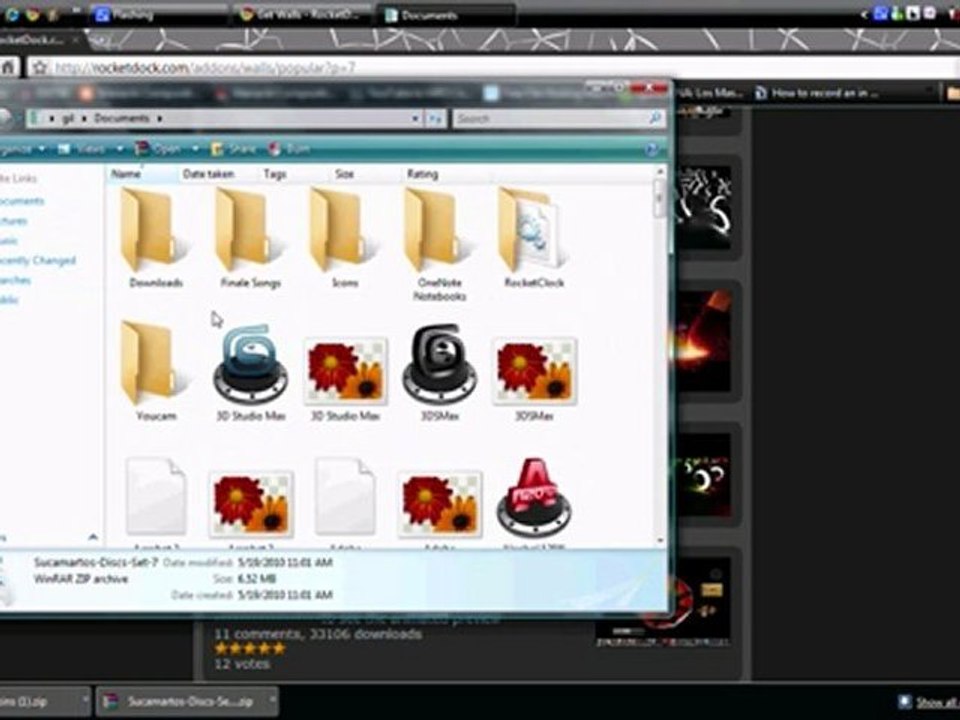Click Documents breadcrumb in address bar
The height and width of the screenshot is (720, 960).
pyautogui.click(x=121, y=118)
